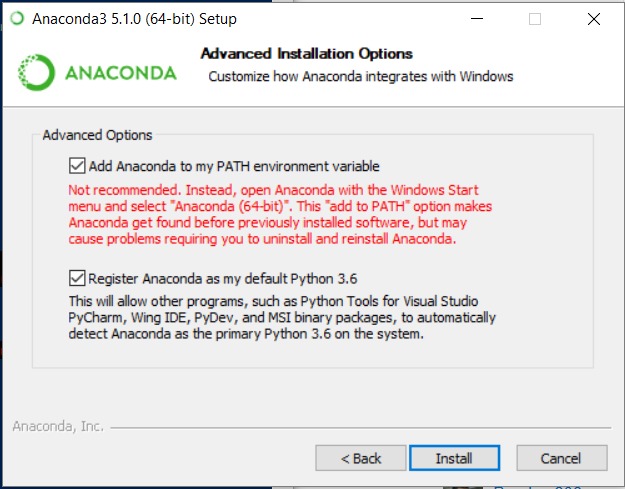Click the Python Tools for Visual Studio description
The height and width of the screenshot is (489, 625).
282,317
